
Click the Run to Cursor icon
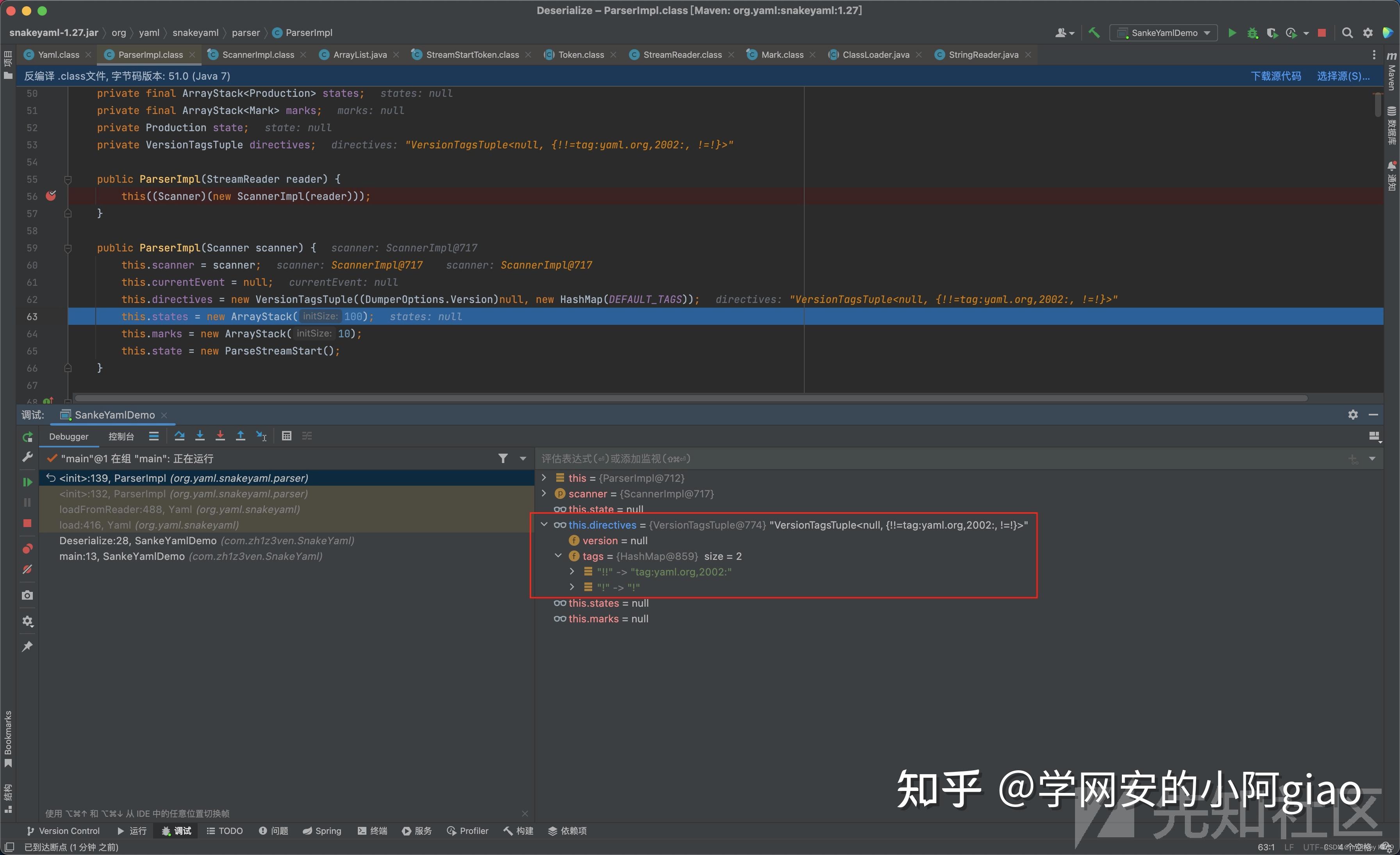pyautogui.click(x=261, y=436)
